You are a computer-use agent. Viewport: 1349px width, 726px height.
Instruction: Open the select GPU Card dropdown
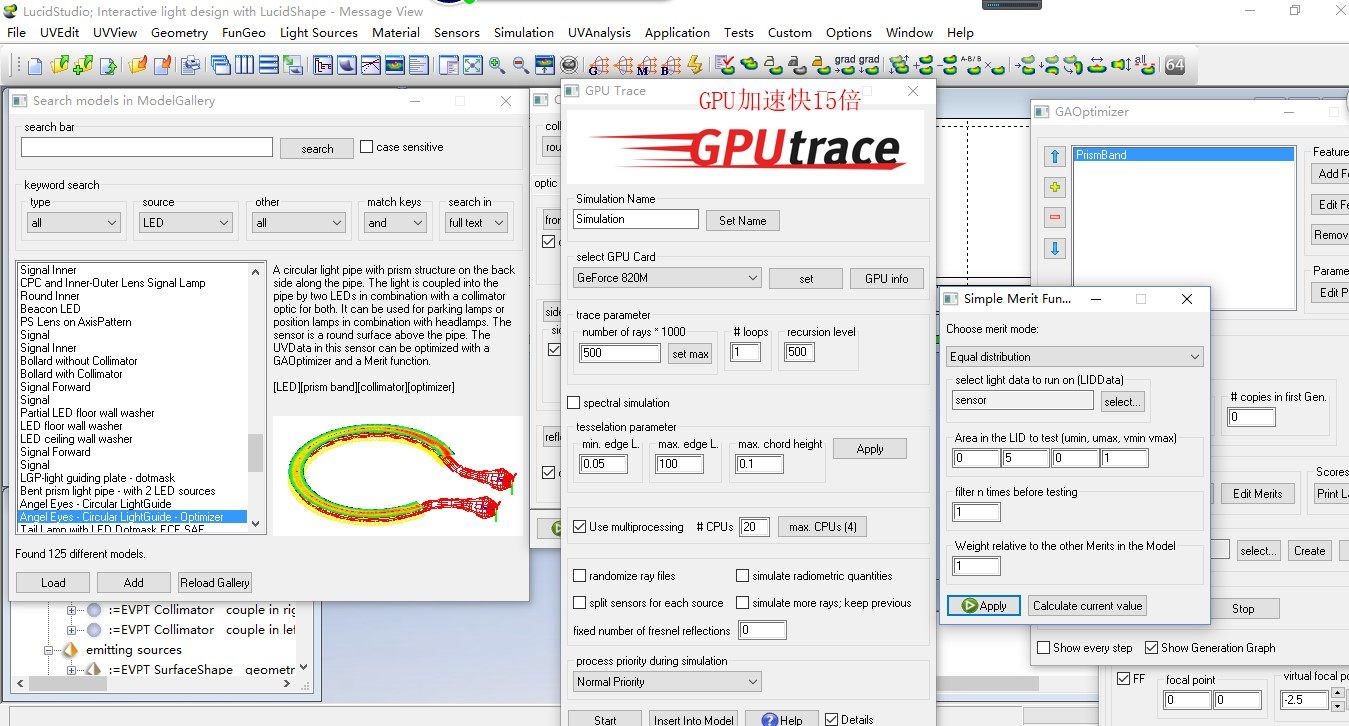(x=668, y=278)
